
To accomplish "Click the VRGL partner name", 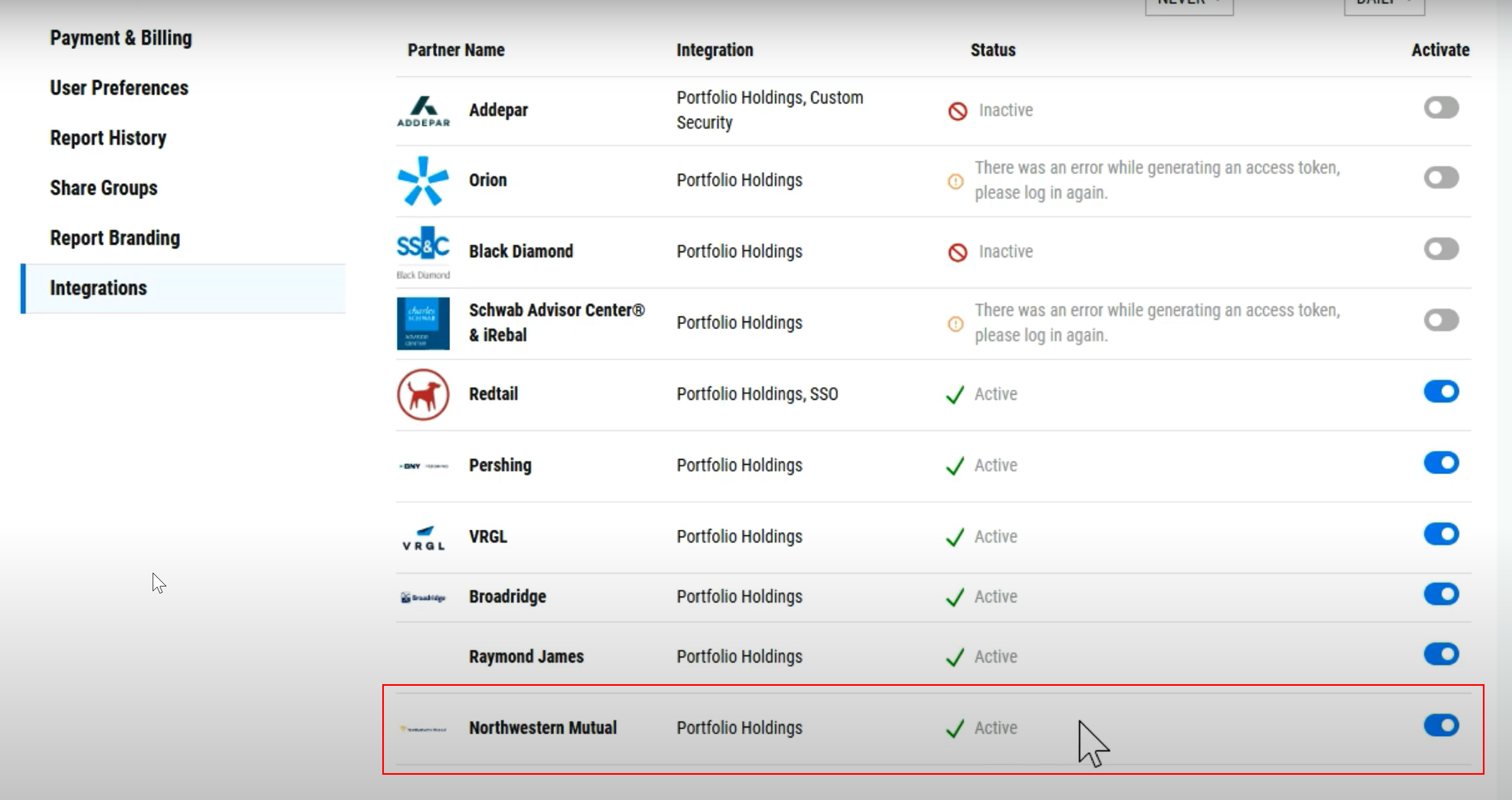I will point(488,537).
